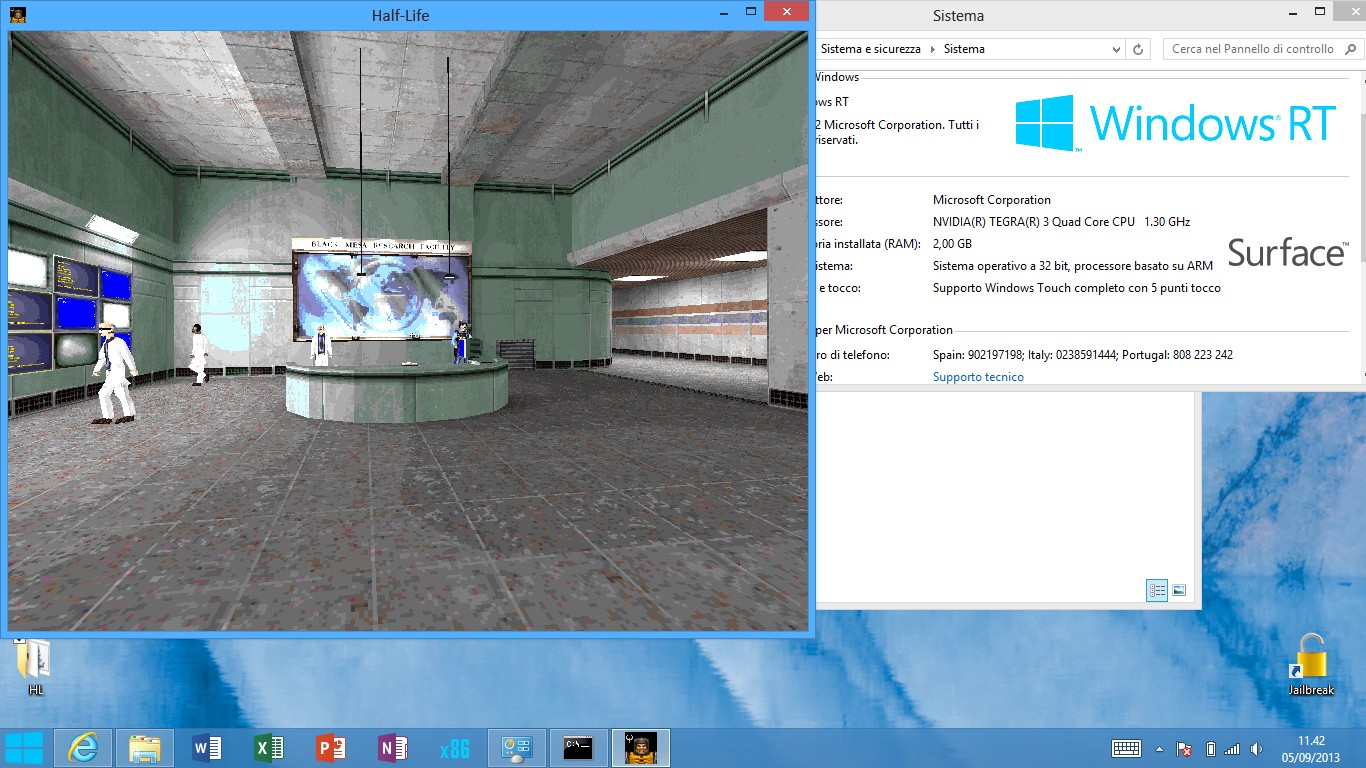Launch Word from the taskbar
This screenshot has height=768, width=1366.
(207, 748)
